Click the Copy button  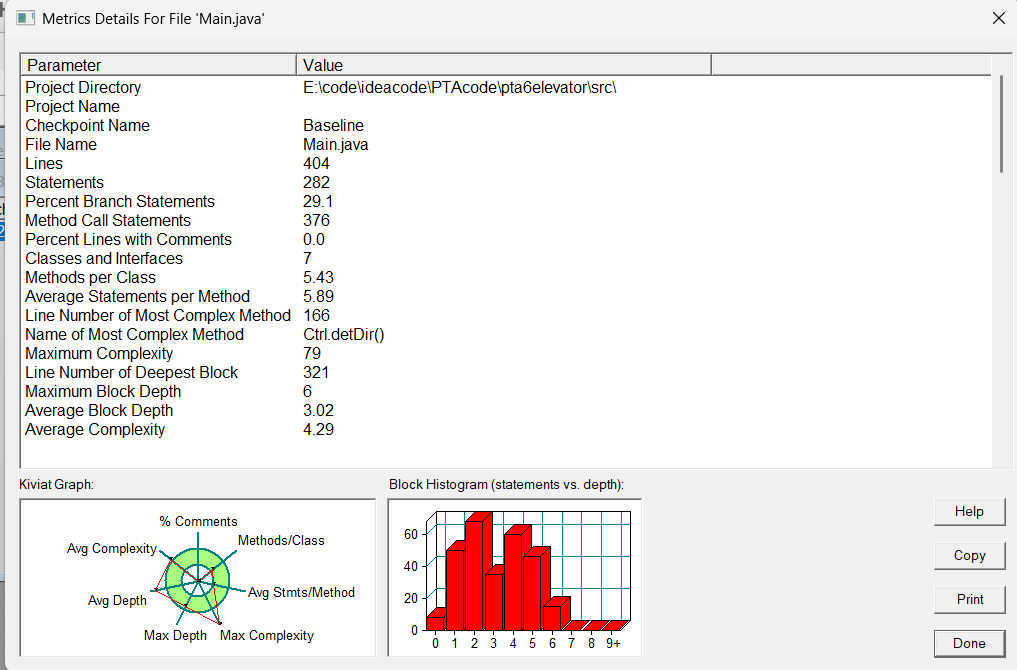[969, 556]
